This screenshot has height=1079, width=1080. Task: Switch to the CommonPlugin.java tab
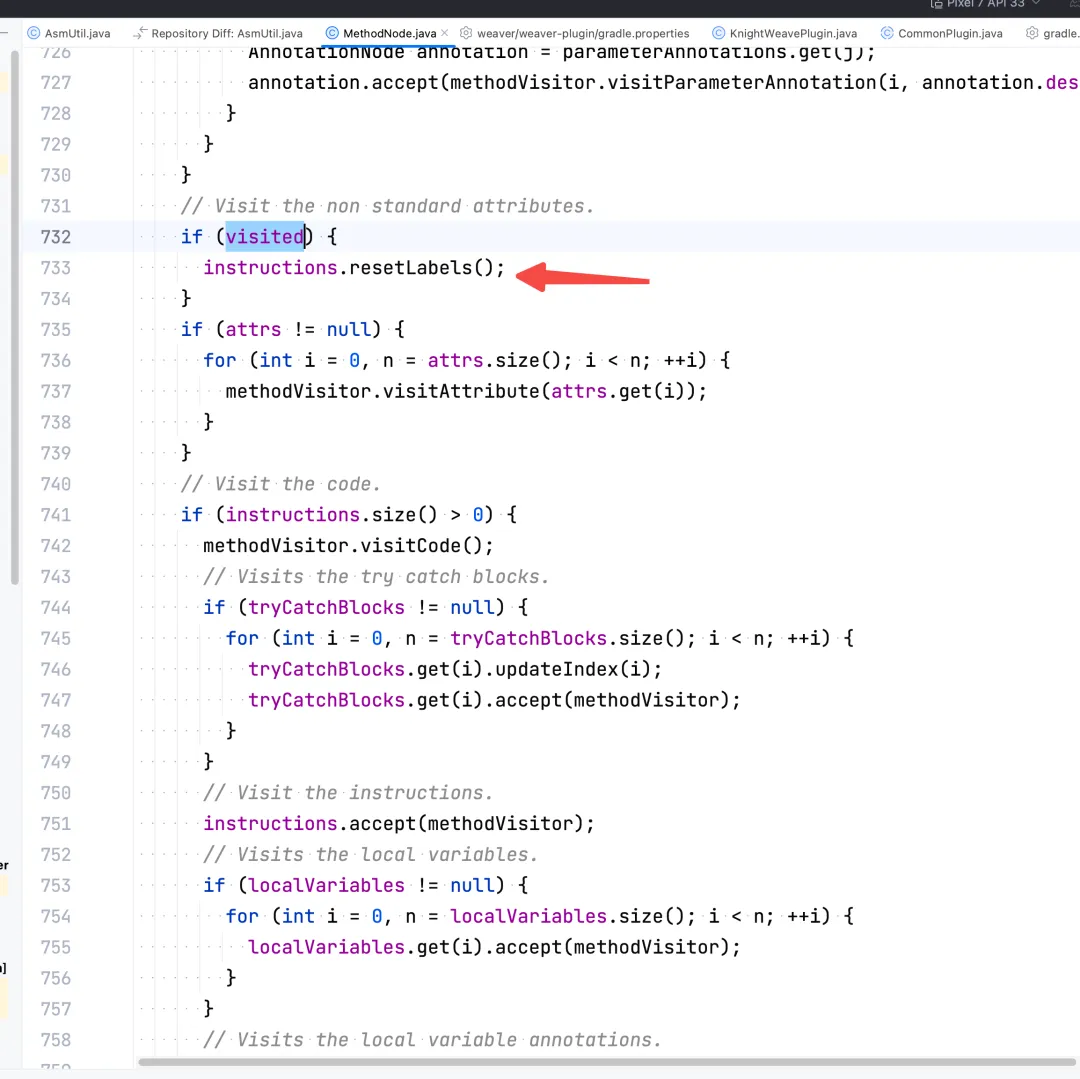click(x=950, y=33)
